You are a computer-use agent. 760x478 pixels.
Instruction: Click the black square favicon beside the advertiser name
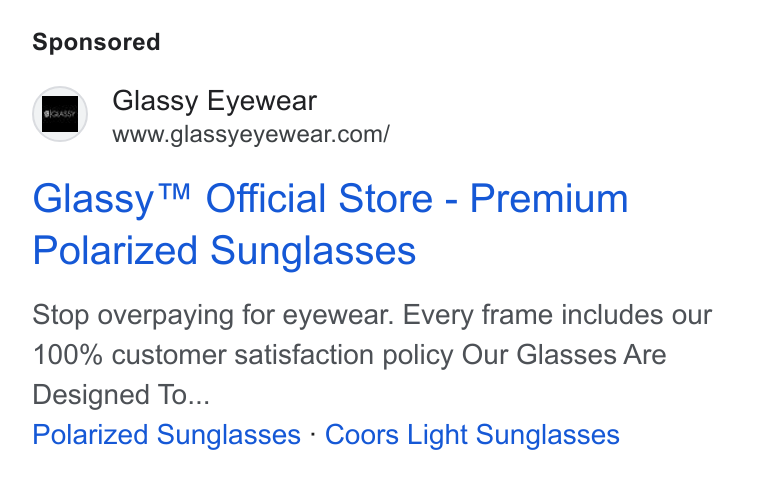coord(60,114)
